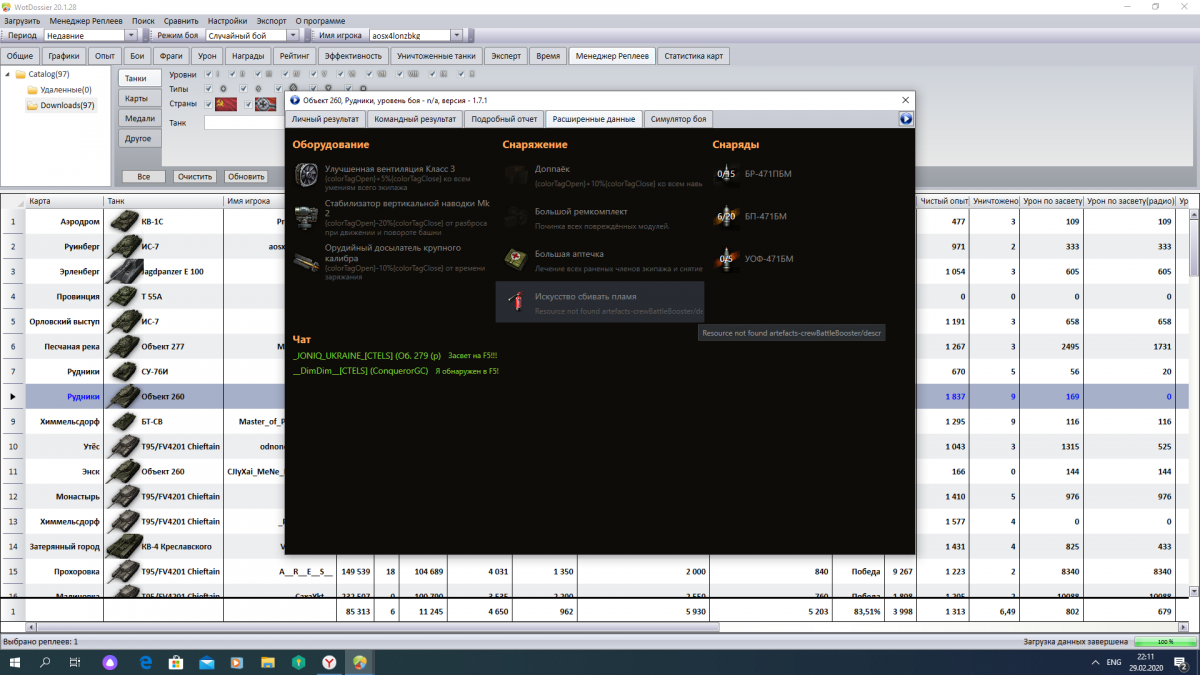Toggle the USSR flag country checkbox
This screenshot has height=675, width=1200.
pyautogui.click(x=209, y=104)
